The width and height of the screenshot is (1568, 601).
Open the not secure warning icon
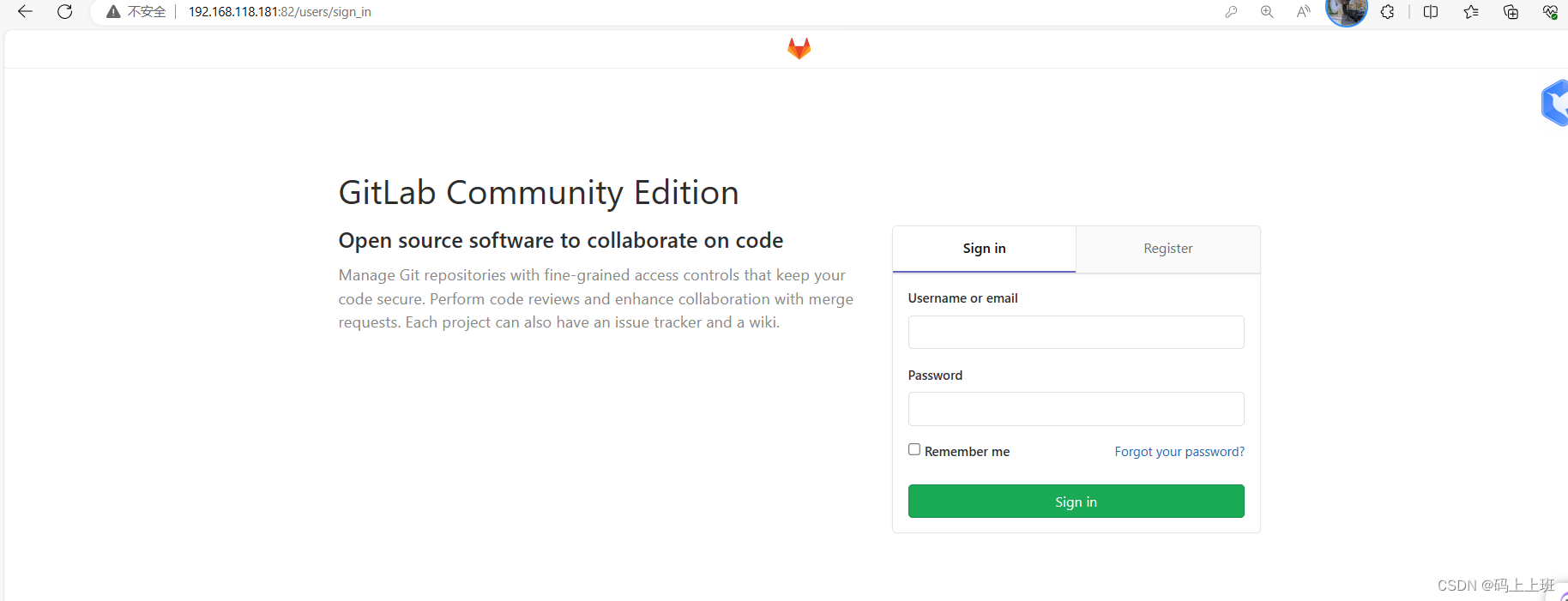point(113,12)
